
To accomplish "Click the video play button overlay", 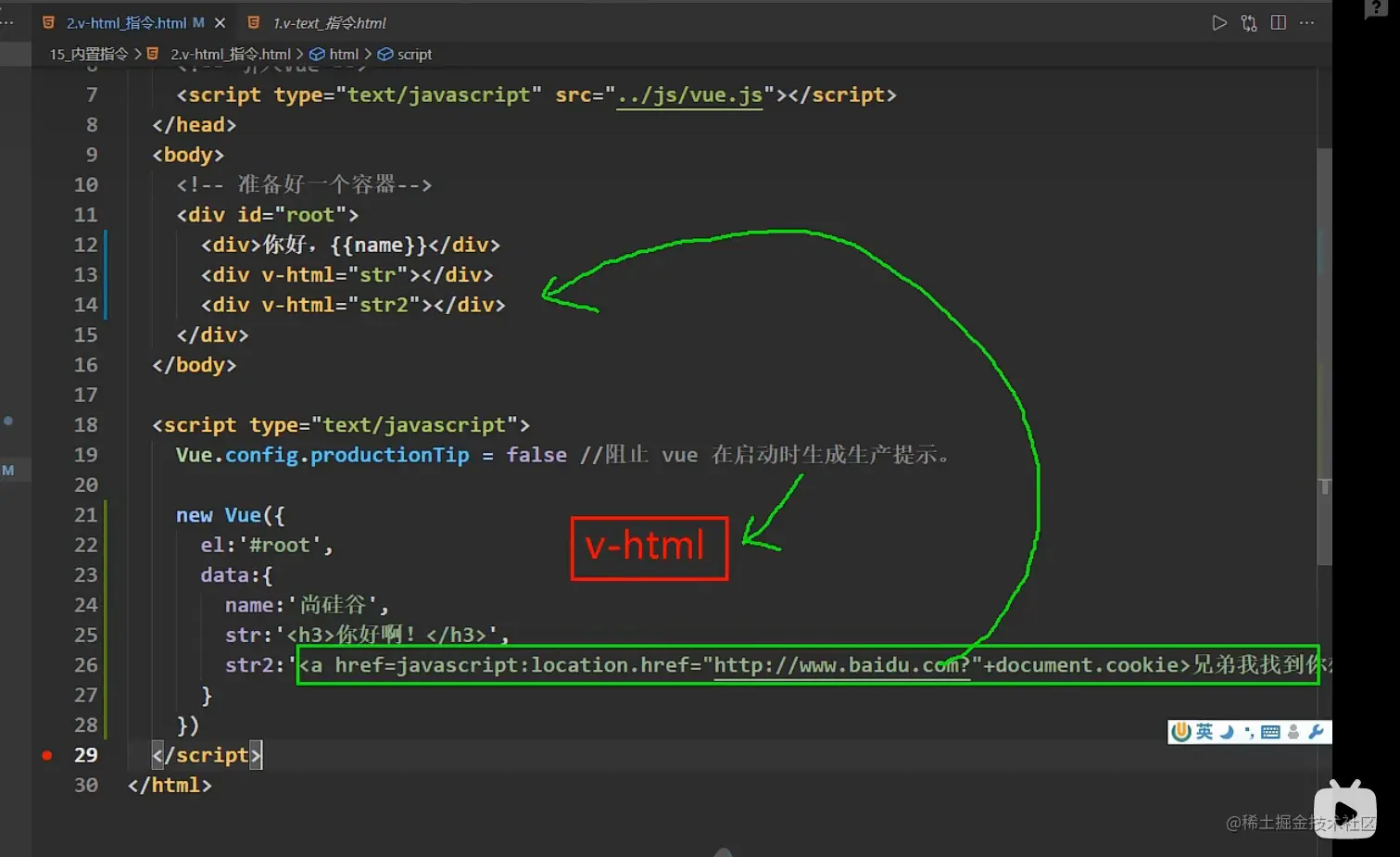I will tap(1345, 813).
